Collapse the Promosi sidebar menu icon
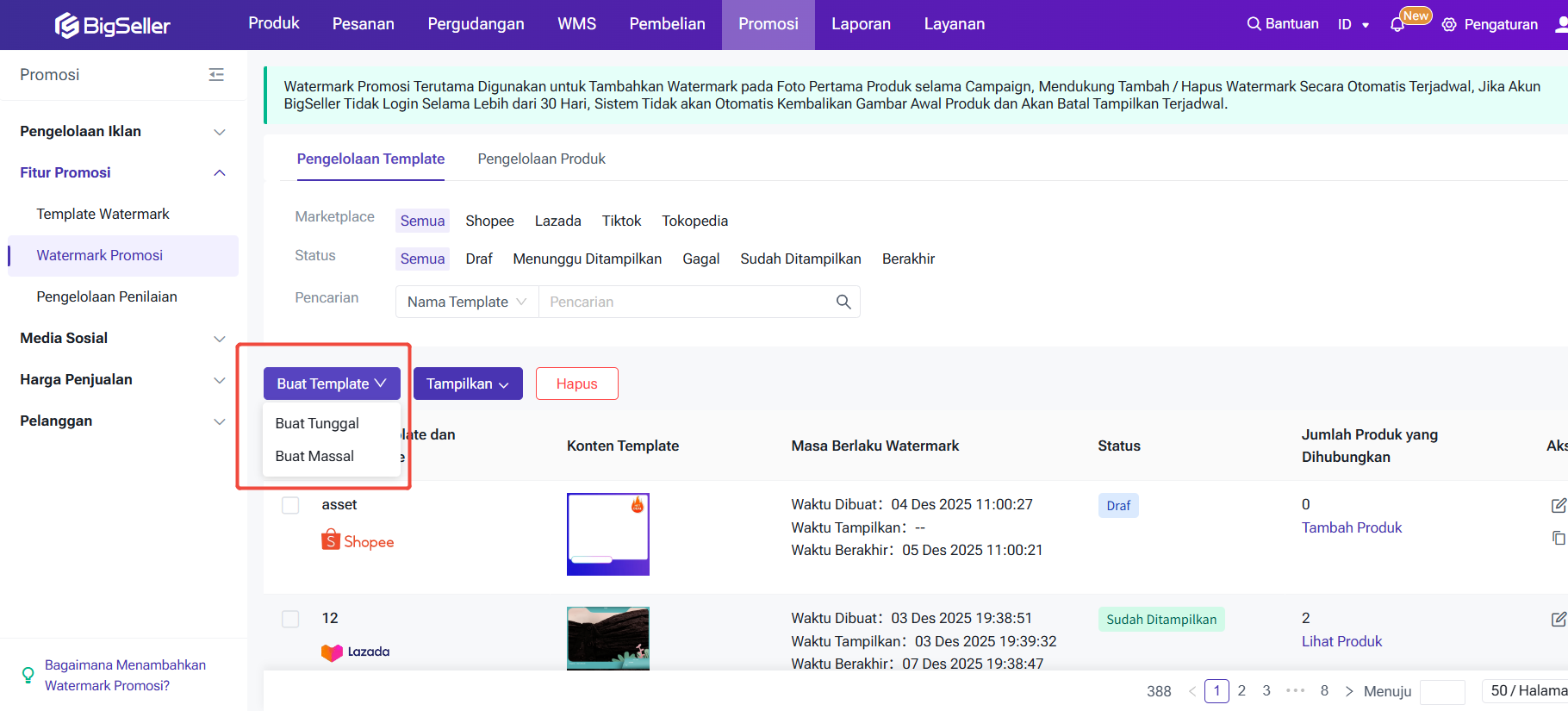The image size is (1568, 711). (216, 75)
